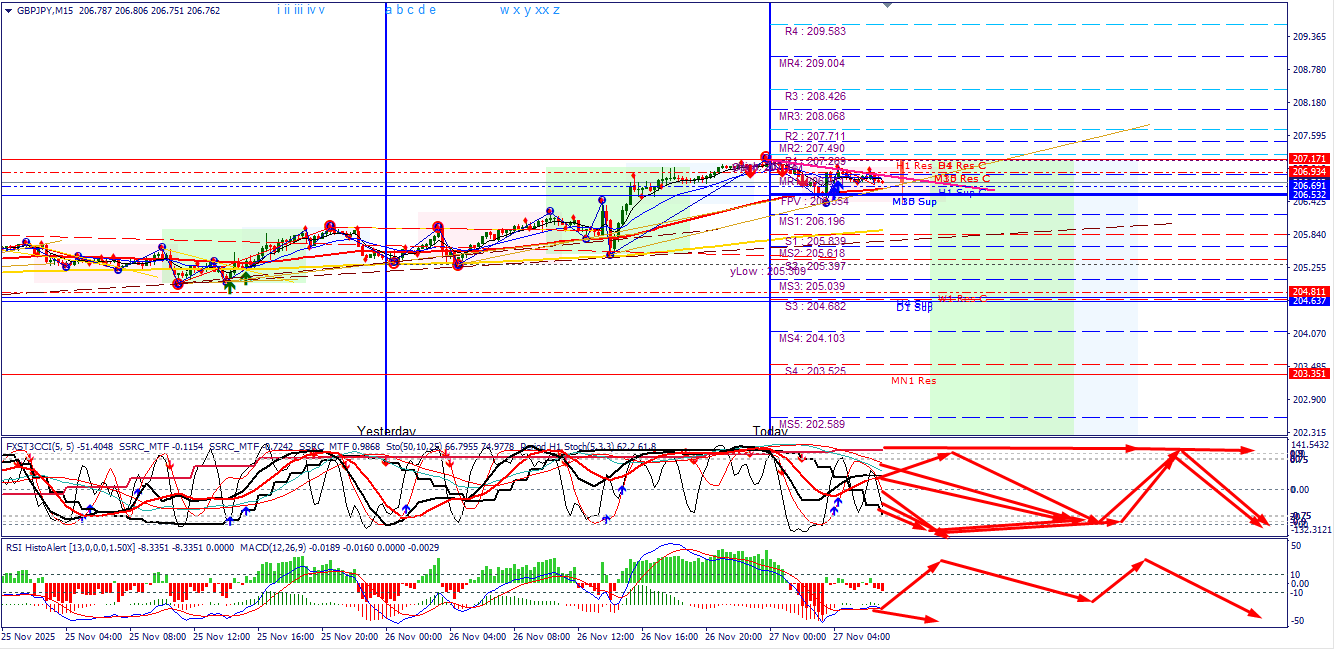Click the MN1 Res resistance label
The width and height of the screenshot is (1334, 650).
click(x=914, y=381)
